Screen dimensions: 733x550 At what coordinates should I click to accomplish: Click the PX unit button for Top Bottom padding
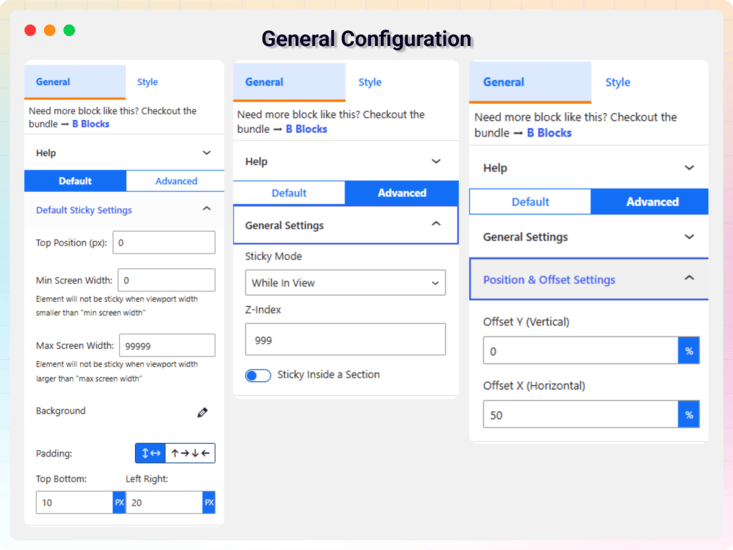pyautogui.click(x=119, y=502)
